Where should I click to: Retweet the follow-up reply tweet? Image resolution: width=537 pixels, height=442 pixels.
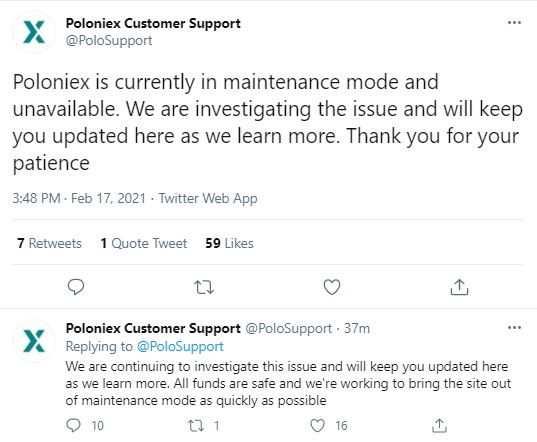coord(196,426)
